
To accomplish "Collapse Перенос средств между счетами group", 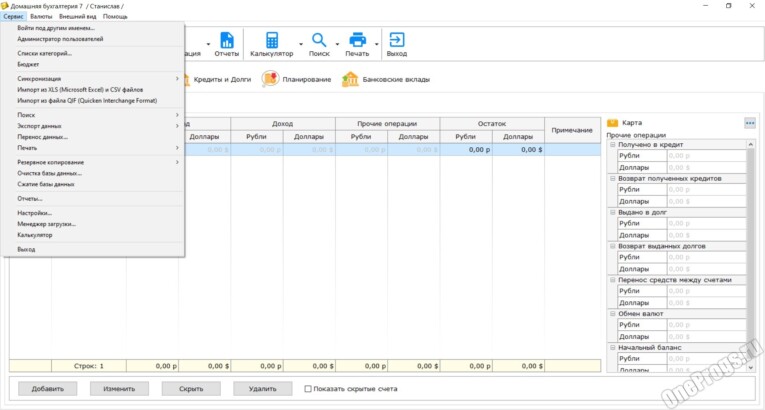I will pos(613,280).
